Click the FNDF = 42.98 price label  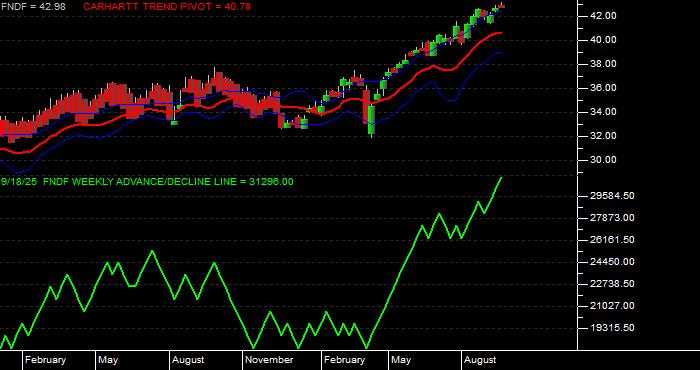click(33, 7)
